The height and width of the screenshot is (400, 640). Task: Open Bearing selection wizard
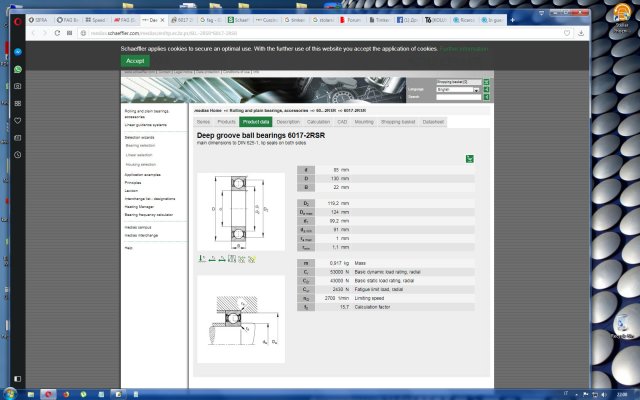tap(140, 146)
